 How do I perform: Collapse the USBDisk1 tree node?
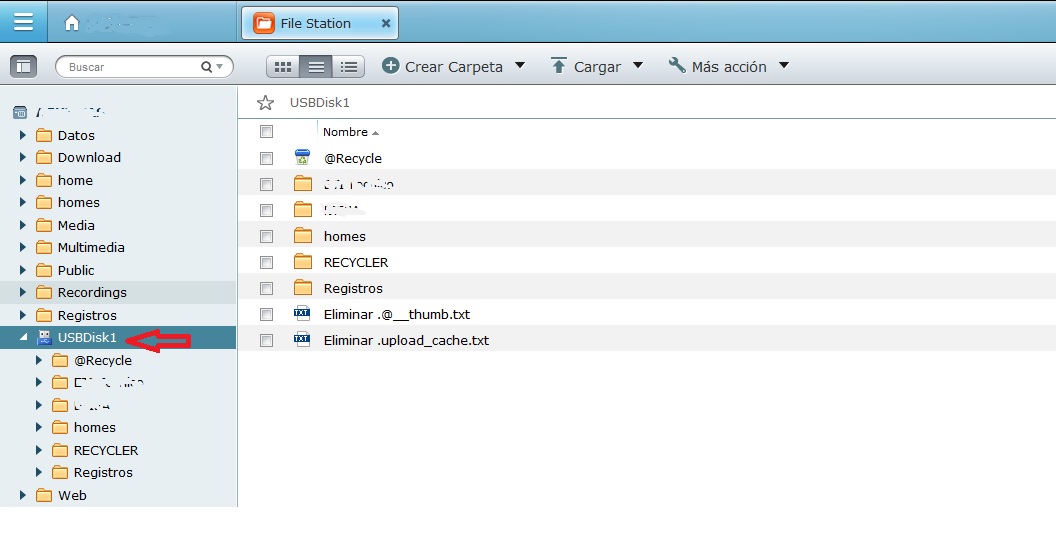click(23, 337)
